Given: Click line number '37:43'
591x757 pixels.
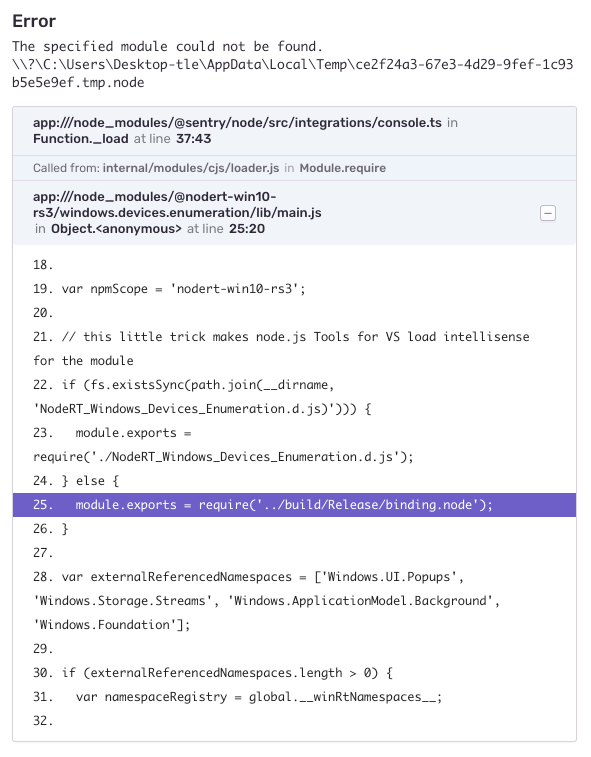Looking at the screenshot, I should (x=194, y=139).
